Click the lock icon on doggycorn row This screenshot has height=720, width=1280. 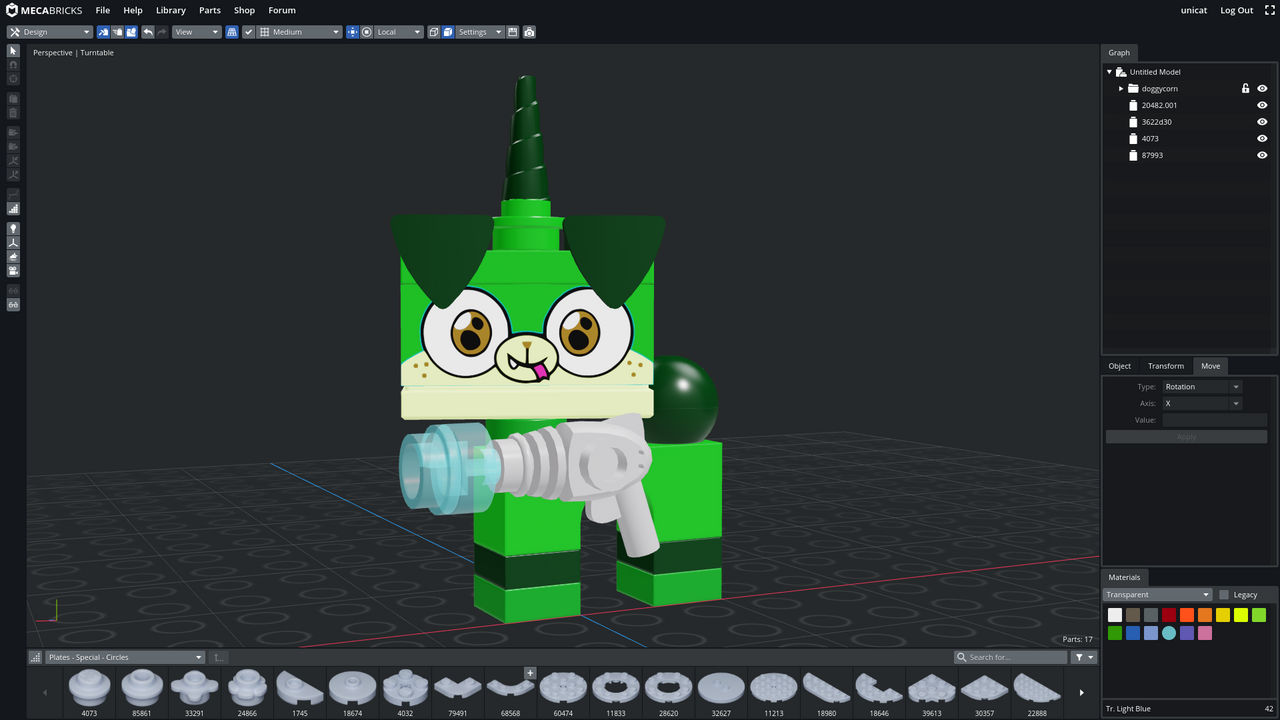(x=1246, y=89)
